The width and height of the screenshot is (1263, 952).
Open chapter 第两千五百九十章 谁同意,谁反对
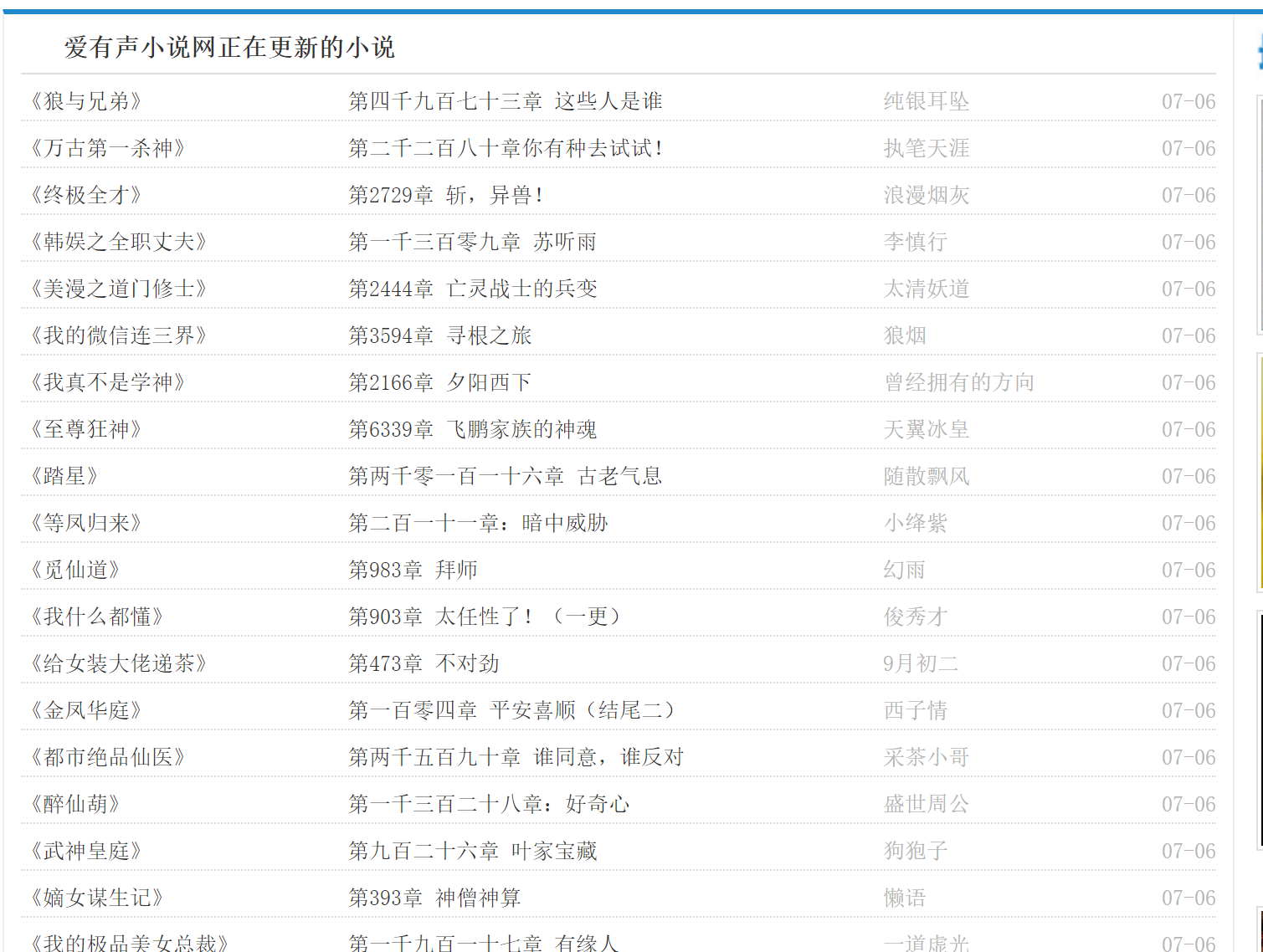pos(516,757)
